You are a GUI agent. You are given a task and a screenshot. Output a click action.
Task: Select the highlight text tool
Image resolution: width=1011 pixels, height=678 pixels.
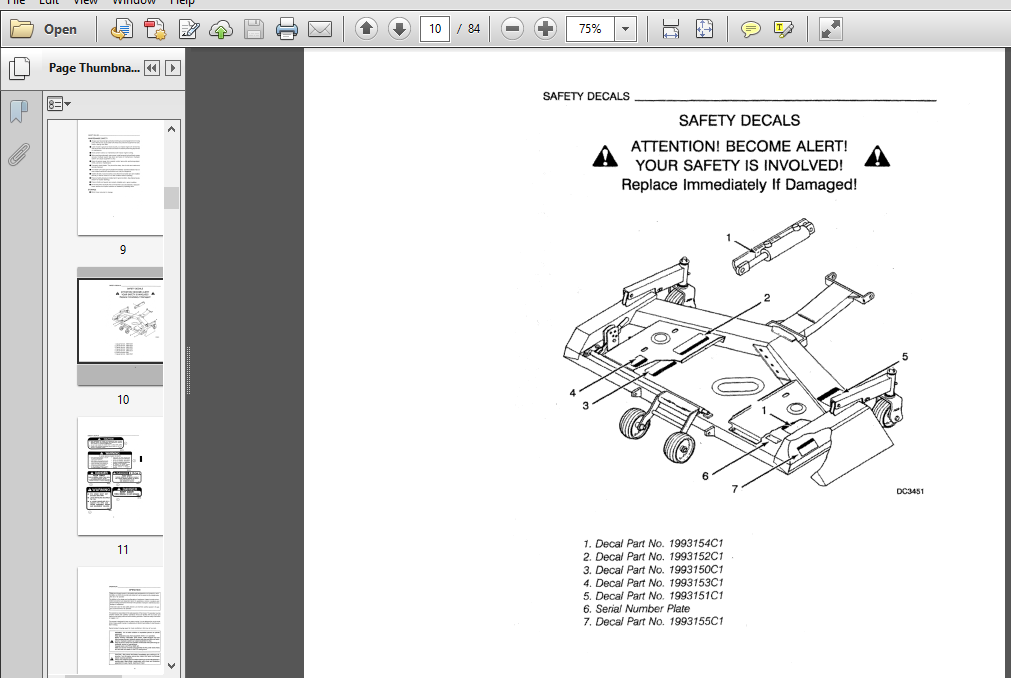pos(783,29)
